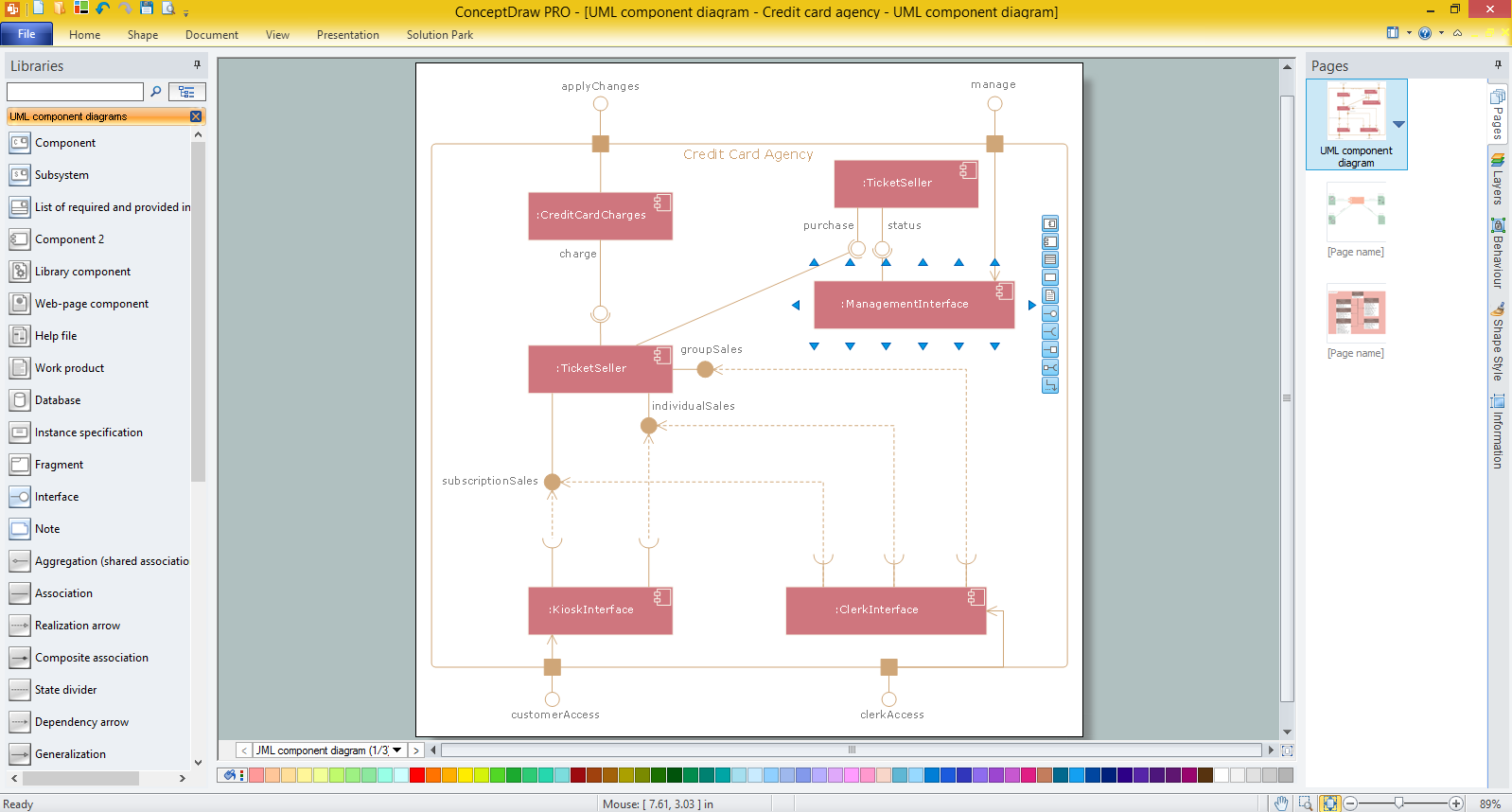Screen dimensions: 1512x812
Task: Open the window layout icon in ribbon corner
Action: (x=1393, y=33)
